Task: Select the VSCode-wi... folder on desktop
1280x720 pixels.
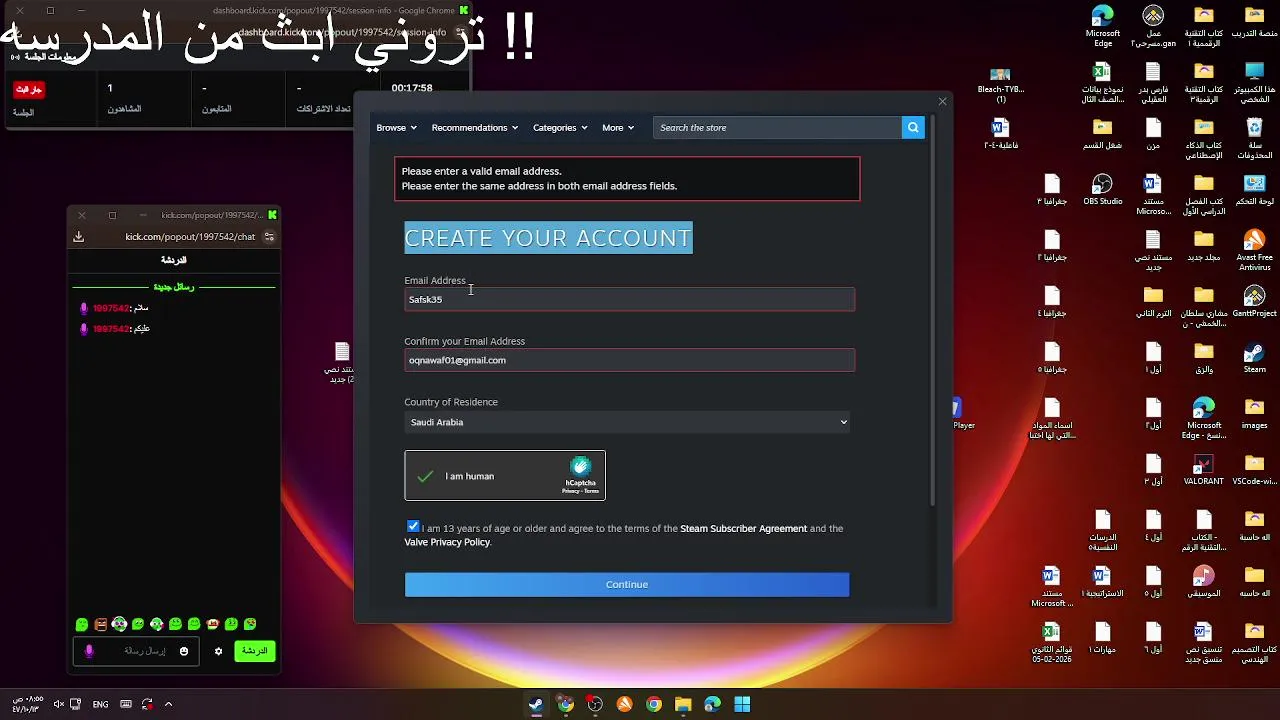Action: click(x=1254, y=470)
